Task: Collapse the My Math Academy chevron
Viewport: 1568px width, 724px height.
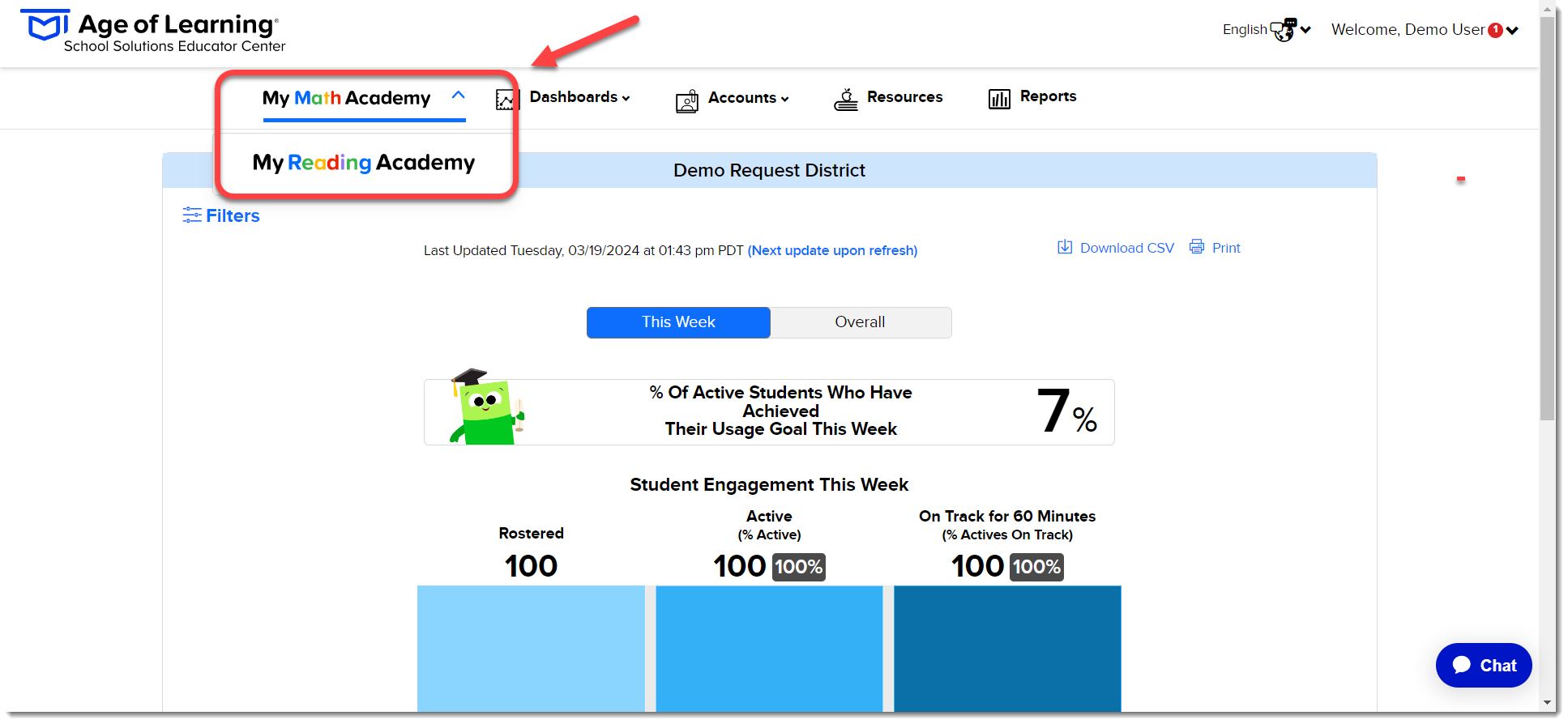Action: (458, 95)
